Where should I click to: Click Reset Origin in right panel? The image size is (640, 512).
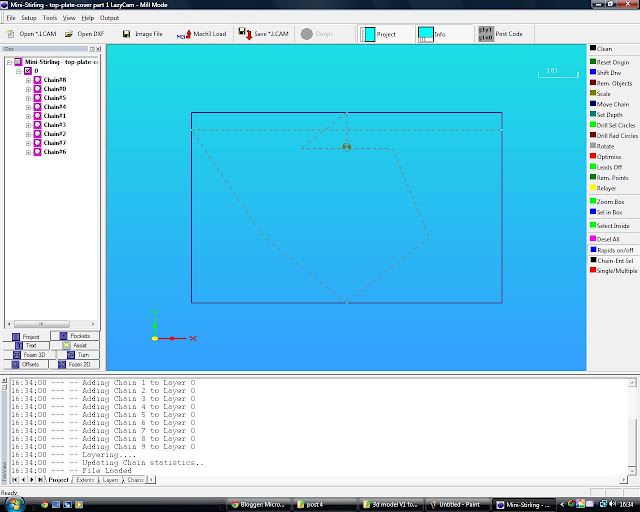(609, 62)
